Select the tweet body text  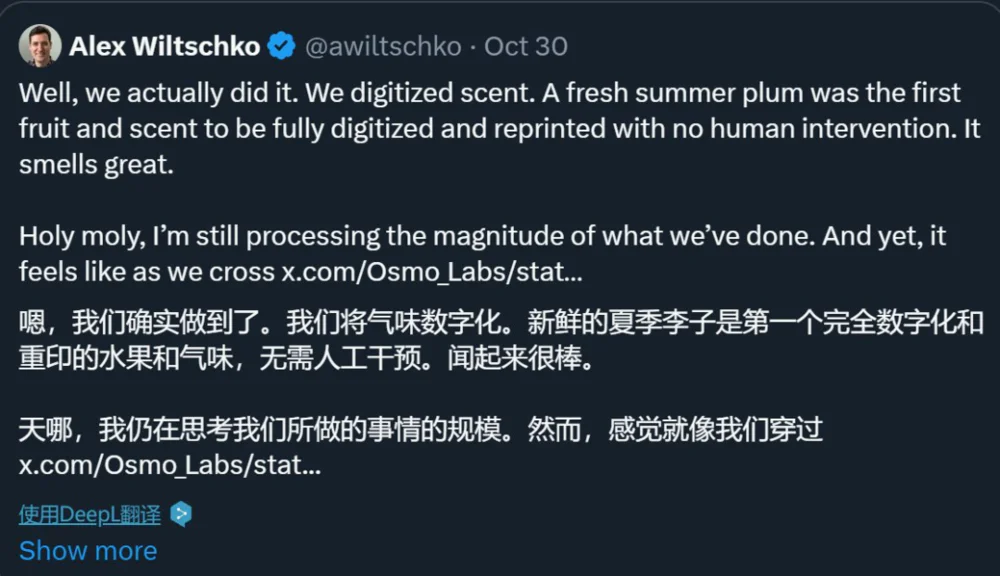[x=400, y=128]
